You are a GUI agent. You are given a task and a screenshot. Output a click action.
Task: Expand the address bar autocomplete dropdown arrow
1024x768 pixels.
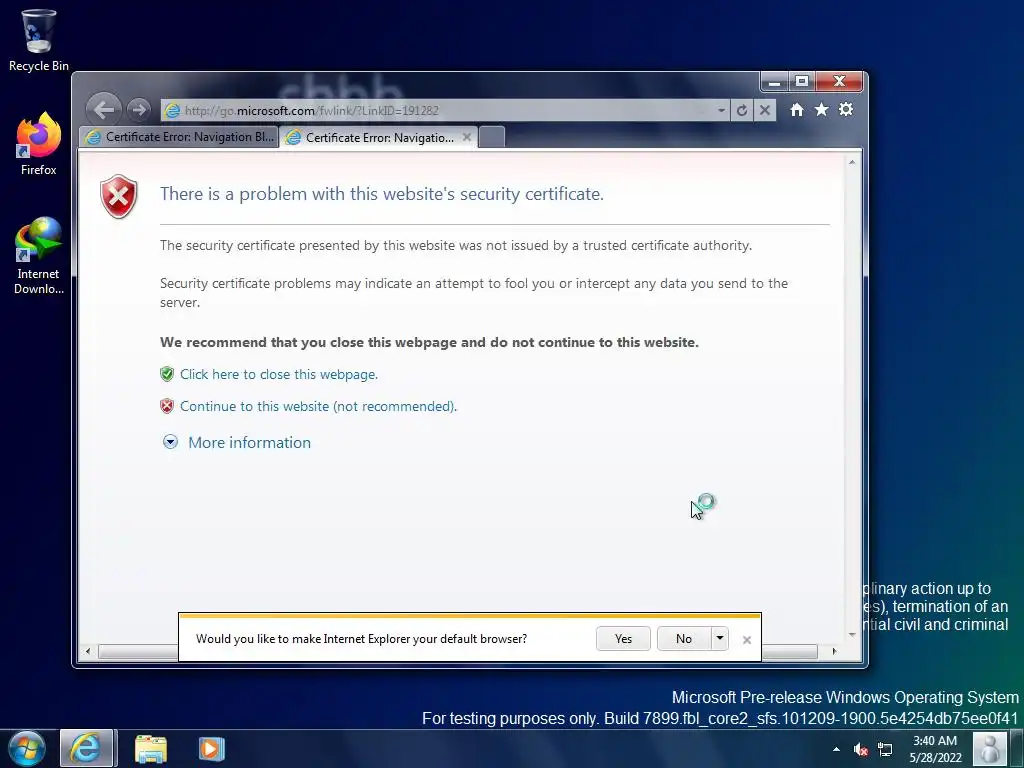coord(721,110)
